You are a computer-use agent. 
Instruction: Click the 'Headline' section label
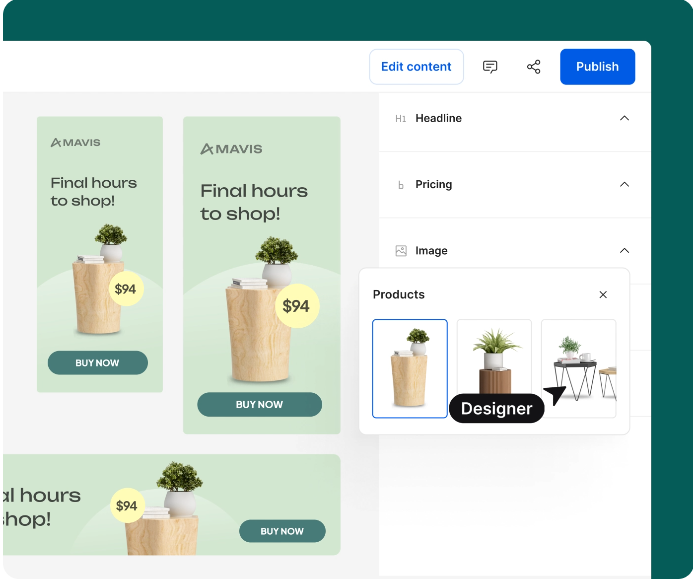(438, 118)
